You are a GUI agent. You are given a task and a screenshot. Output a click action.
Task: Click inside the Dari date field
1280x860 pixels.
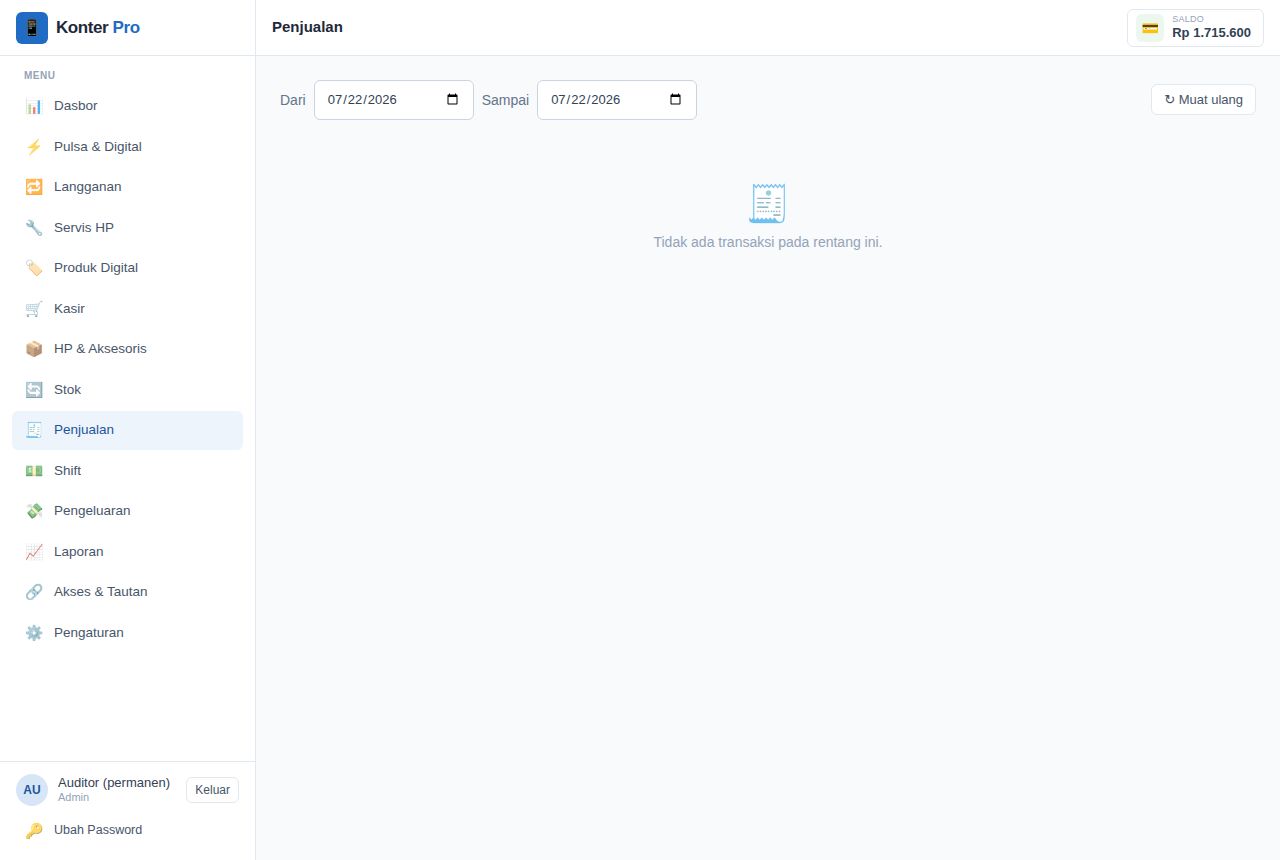[394, 100]
